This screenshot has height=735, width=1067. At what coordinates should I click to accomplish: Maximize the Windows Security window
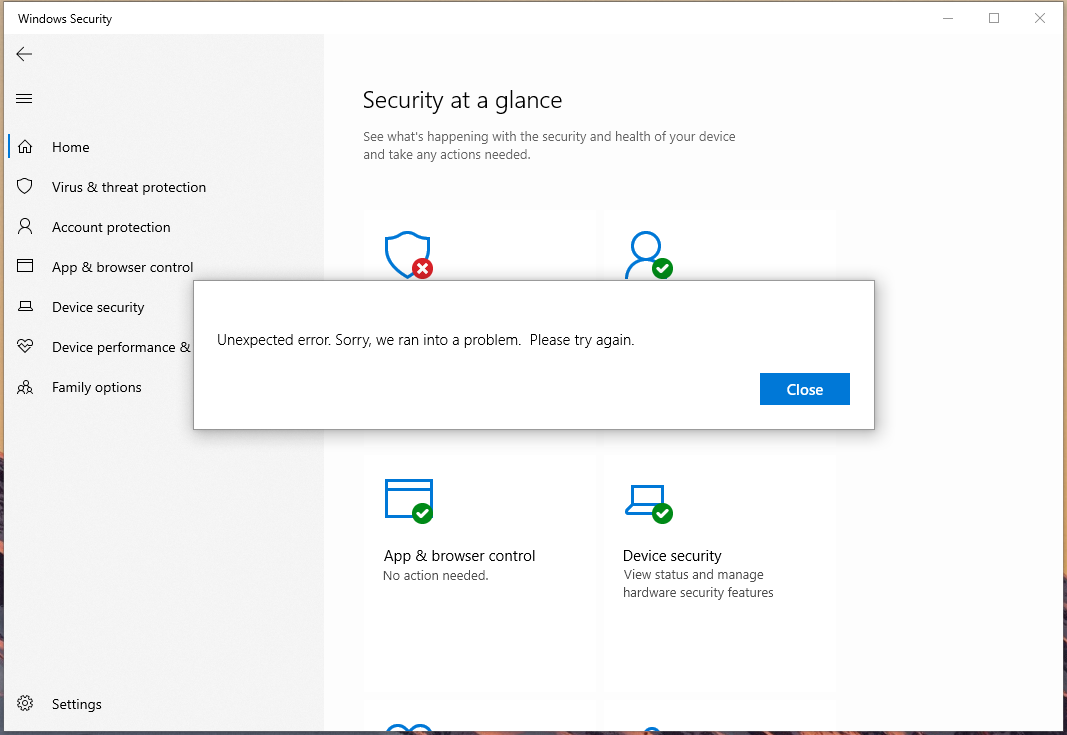point(994,18)
